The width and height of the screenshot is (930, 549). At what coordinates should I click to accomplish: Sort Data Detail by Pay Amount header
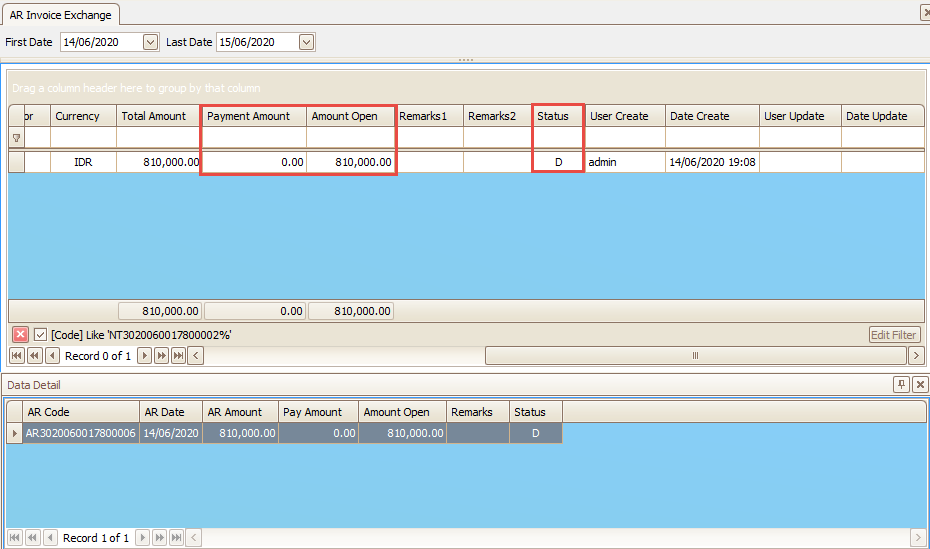coord(319,412)
